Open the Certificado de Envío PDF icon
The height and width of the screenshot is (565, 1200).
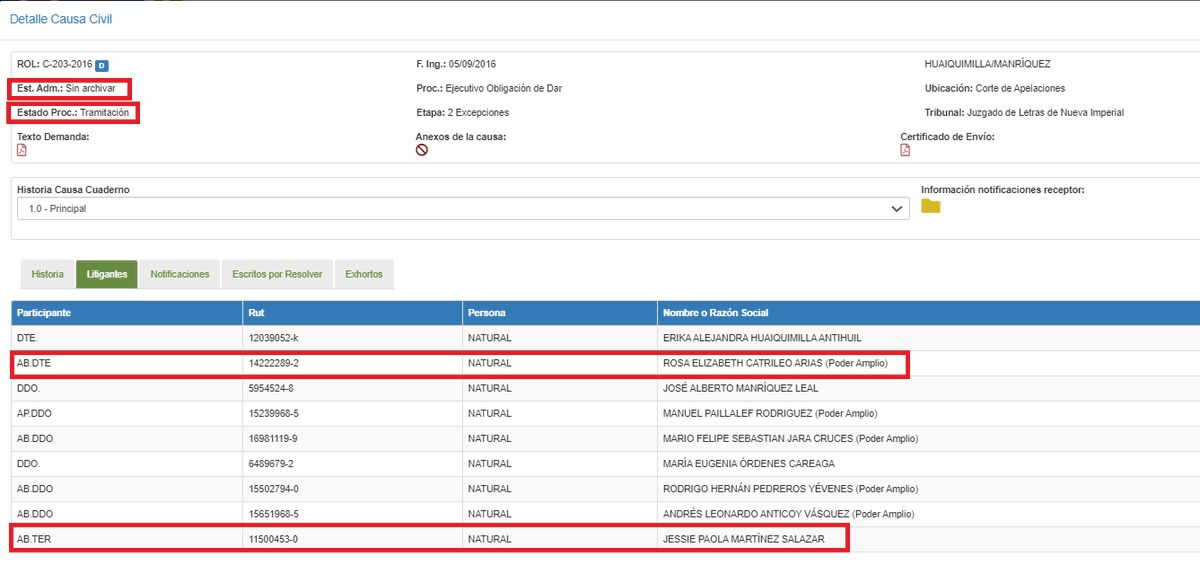[905, 150]
